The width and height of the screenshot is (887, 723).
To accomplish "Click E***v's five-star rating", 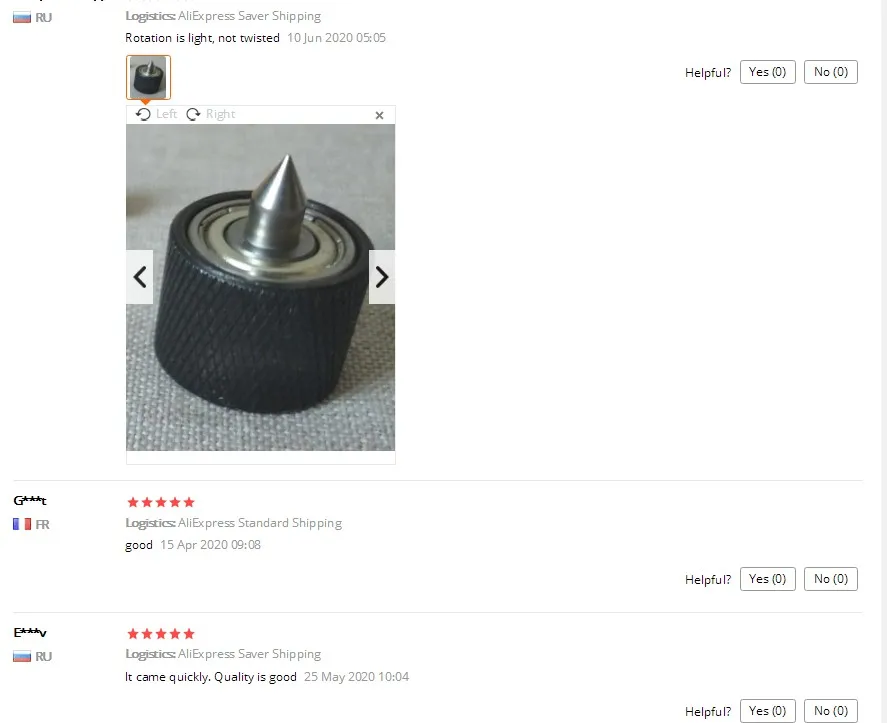I will coord(161,634).
